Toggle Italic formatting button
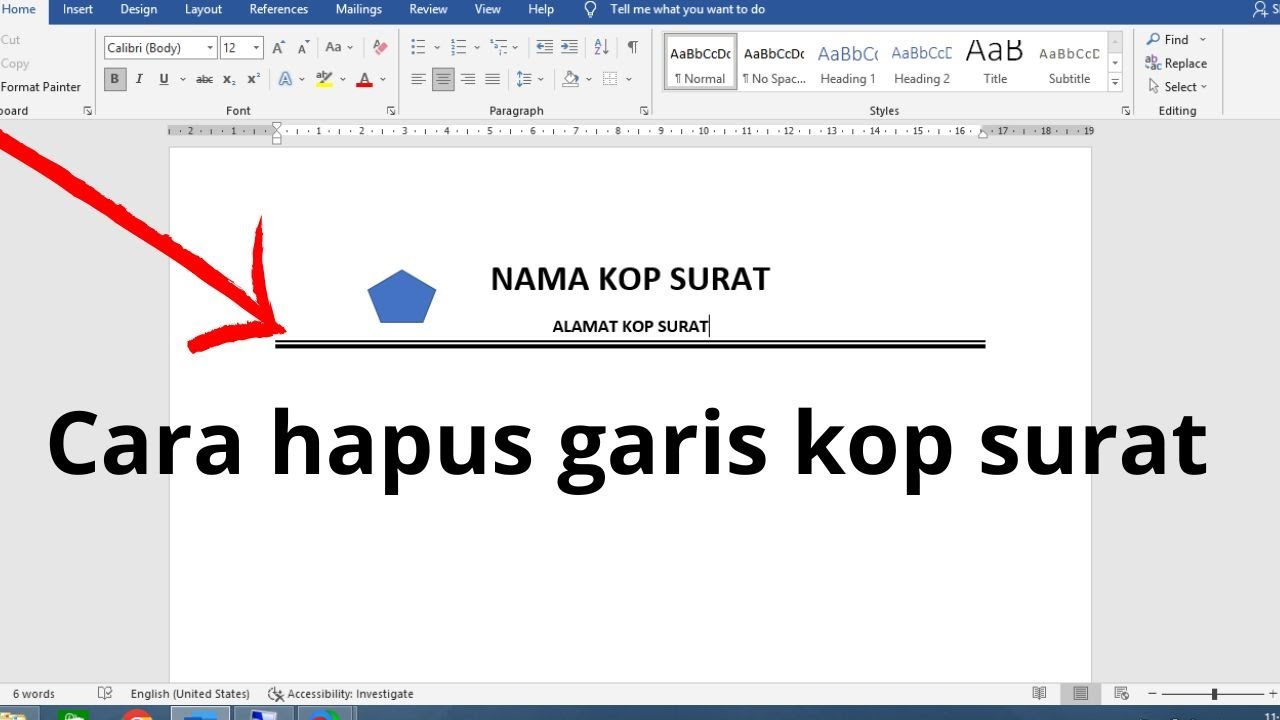Screen dimensions: 1280x720 point(139,79)
